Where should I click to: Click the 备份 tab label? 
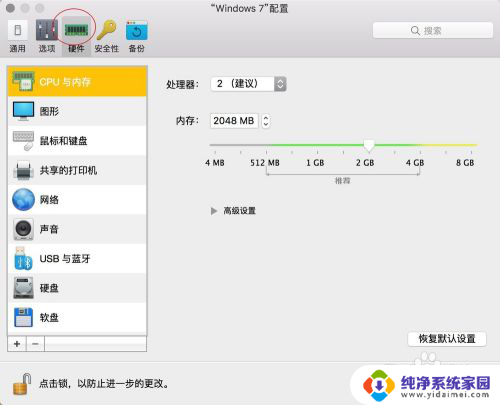coord(137,49)
